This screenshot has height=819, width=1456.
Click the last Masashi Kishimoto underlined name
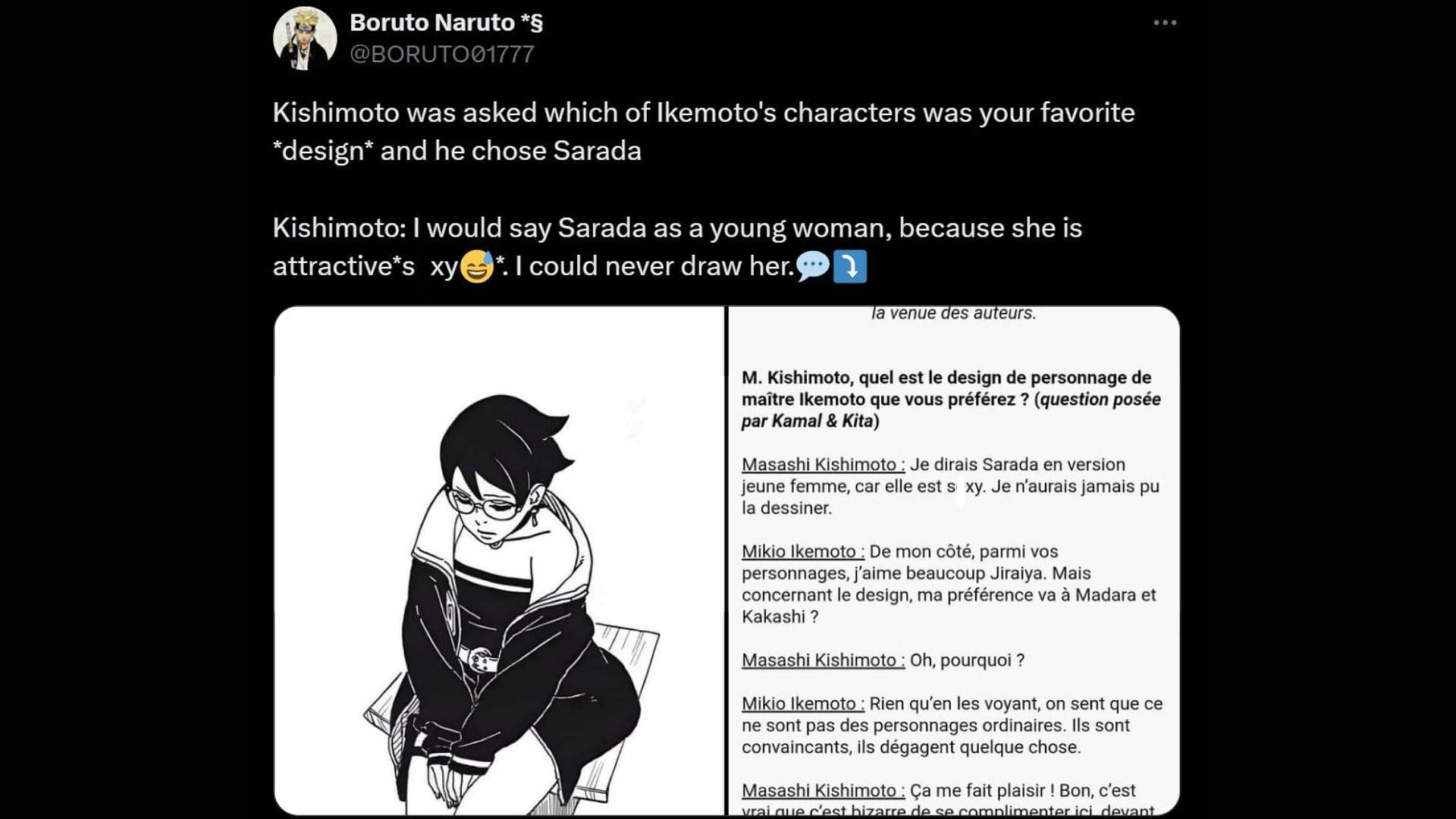pyautogui.click(x=823, y=791)
